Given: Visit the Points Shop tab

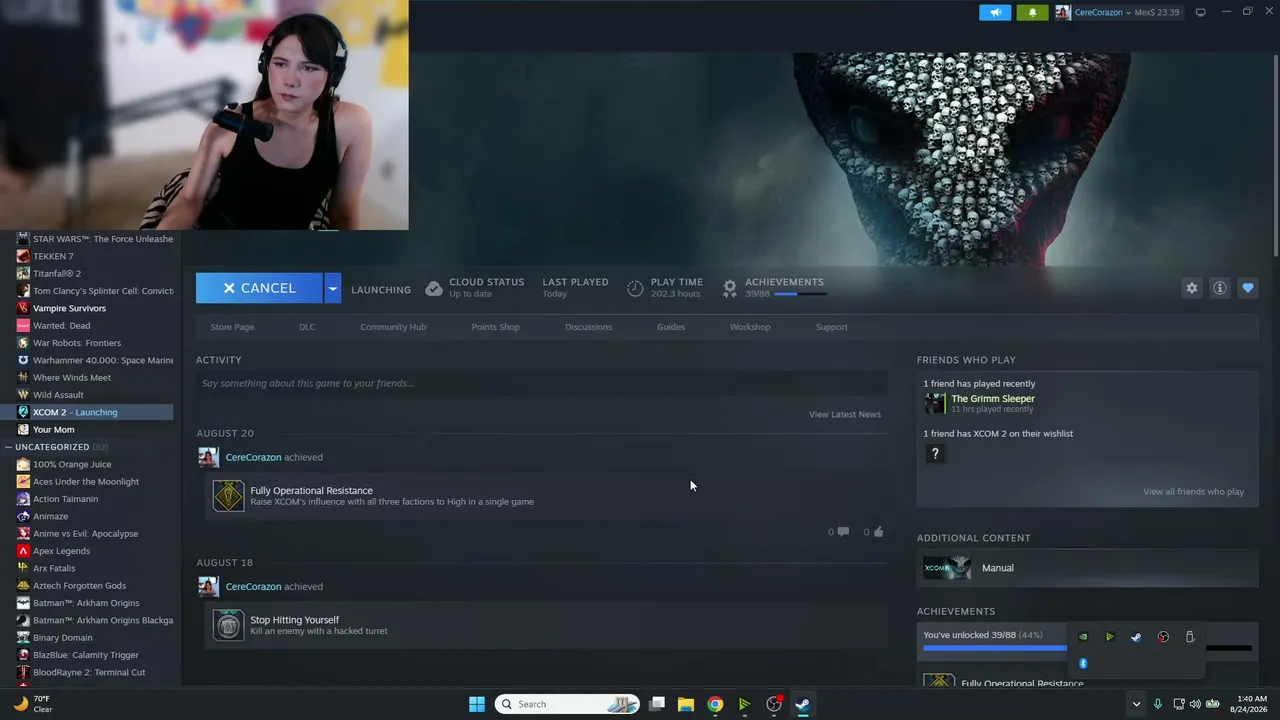Looking at the screenshot, I should click(x=495, y=327).
